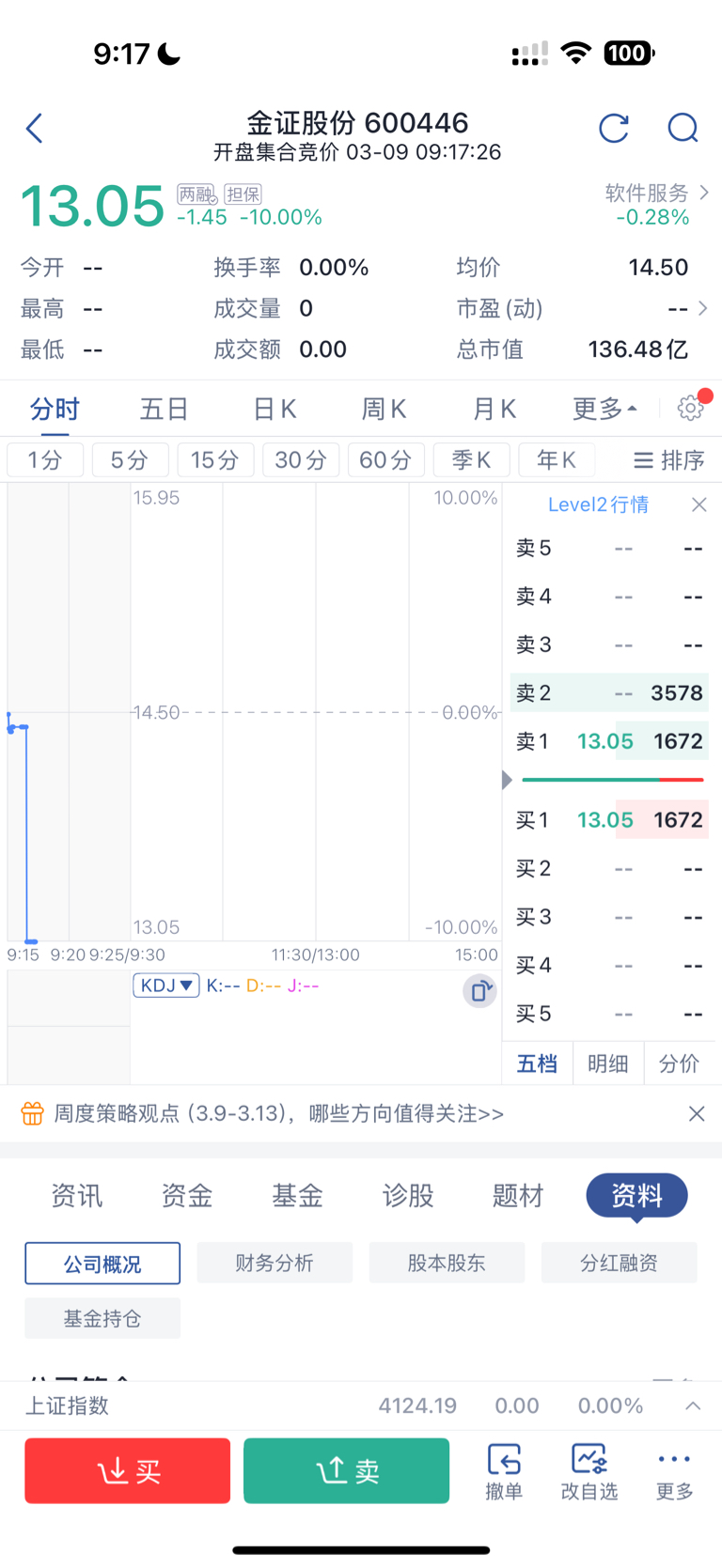Expand the 上证指数 index bar
722x1568 pixels.
(x=693, y=1405)
